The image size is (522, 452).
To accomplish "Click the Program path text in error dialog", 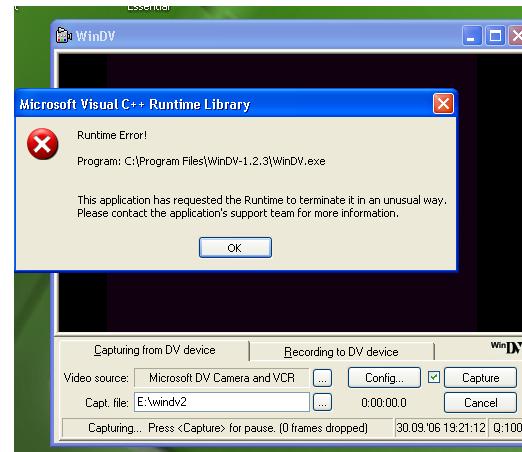I will pos(201,161).
